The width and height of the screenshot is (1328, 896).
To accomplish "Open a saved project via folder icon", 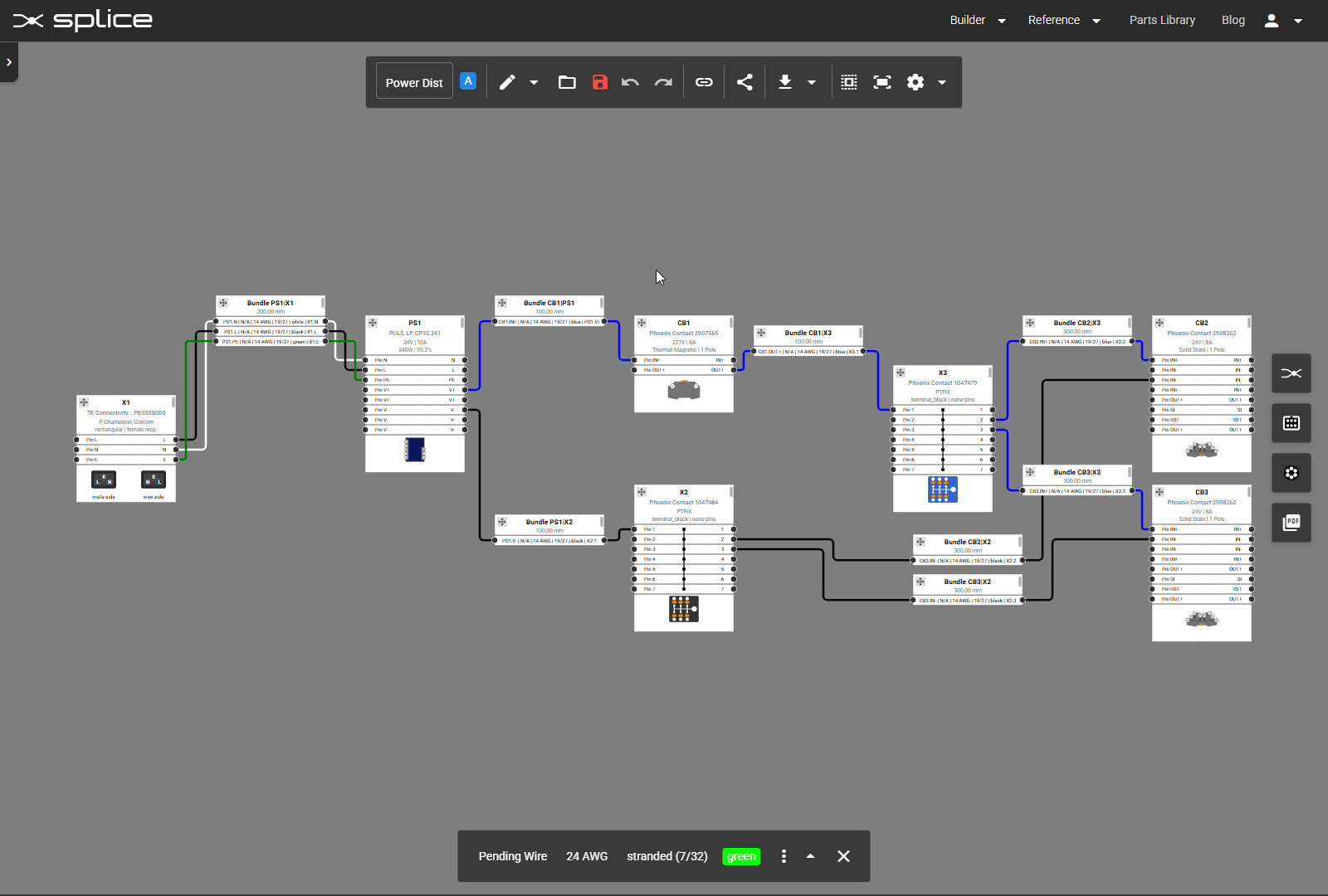I will click(568, 82).
